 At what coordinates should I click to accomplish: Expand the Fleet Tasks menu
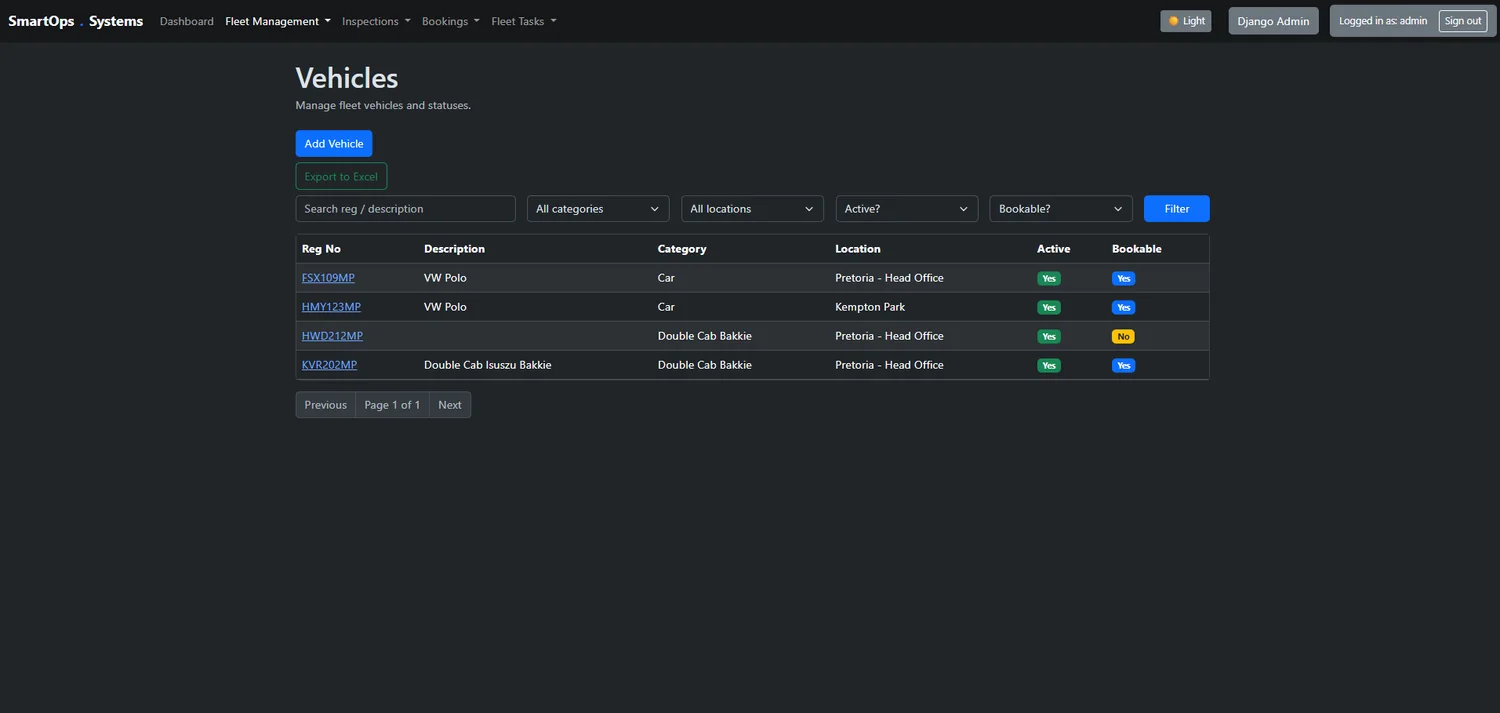click(524, 21)
